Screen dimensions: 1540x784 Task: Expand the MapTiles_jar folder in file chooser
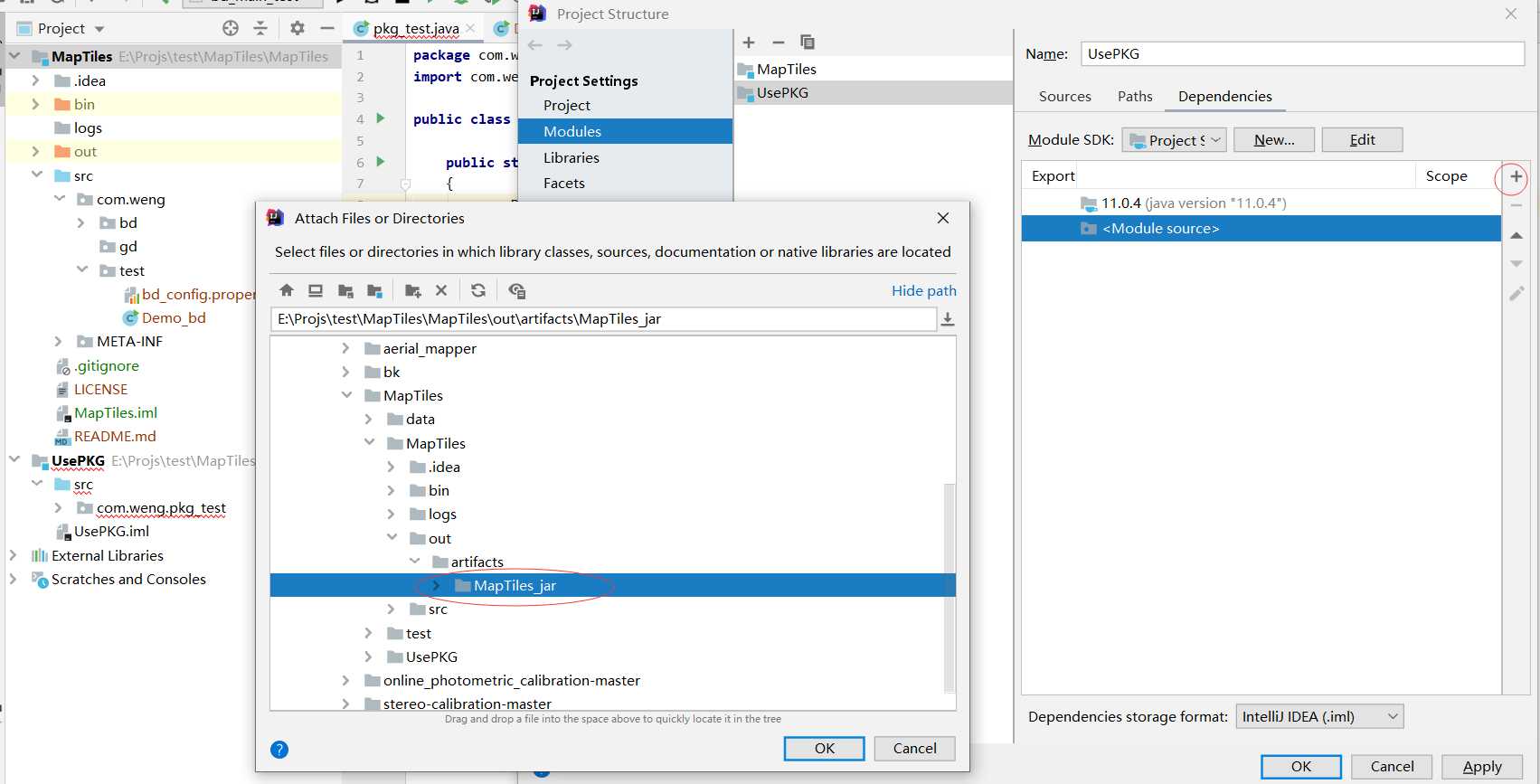pyautogui.click(x=437, y=586)
